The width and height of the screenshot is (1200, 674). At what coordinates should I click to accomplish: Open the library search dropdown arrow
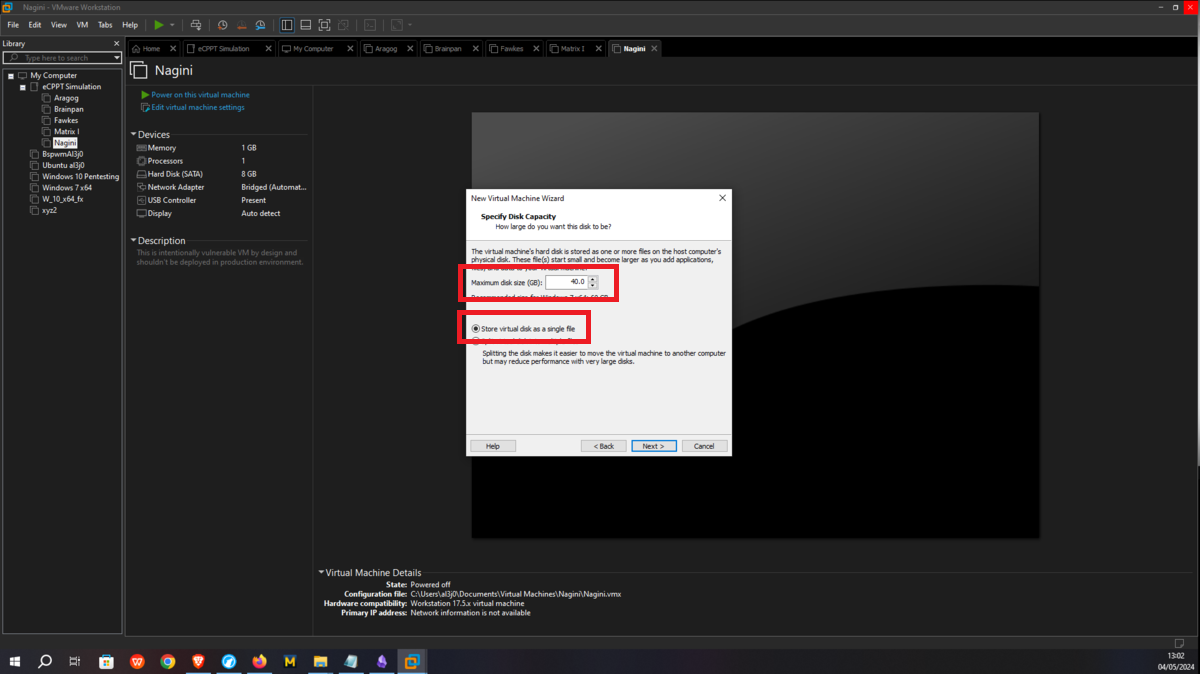click(115, 58)
